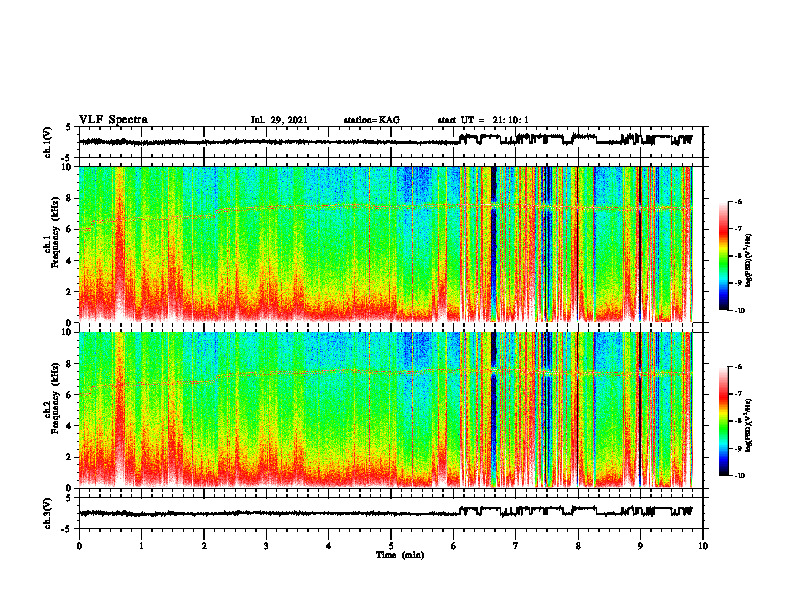The image size is (792, 612).
Task: Click inside the ch.1 spectrogram plot
Action: pyautogui.click(x=391, y=244)
